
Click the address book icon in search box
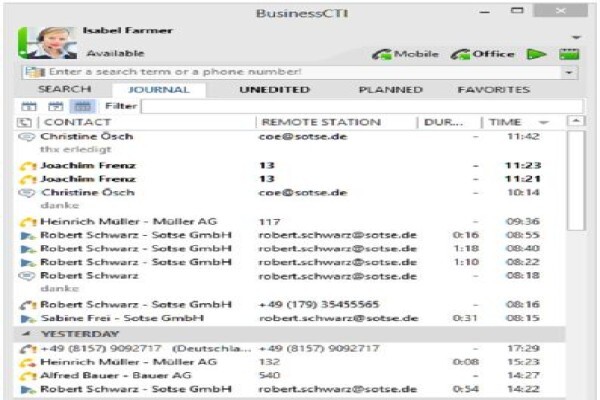coord(35,72)
